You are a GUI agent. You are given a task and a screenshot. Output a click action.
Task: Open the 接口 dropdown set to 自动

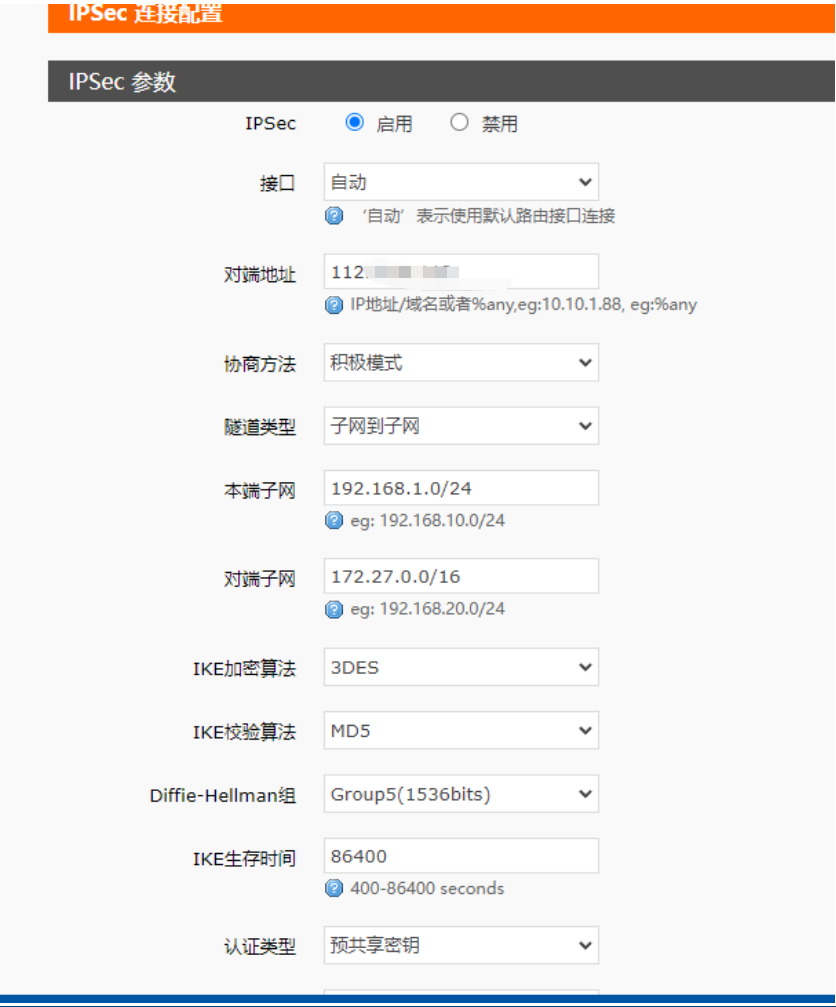click(x=461, y=182)
